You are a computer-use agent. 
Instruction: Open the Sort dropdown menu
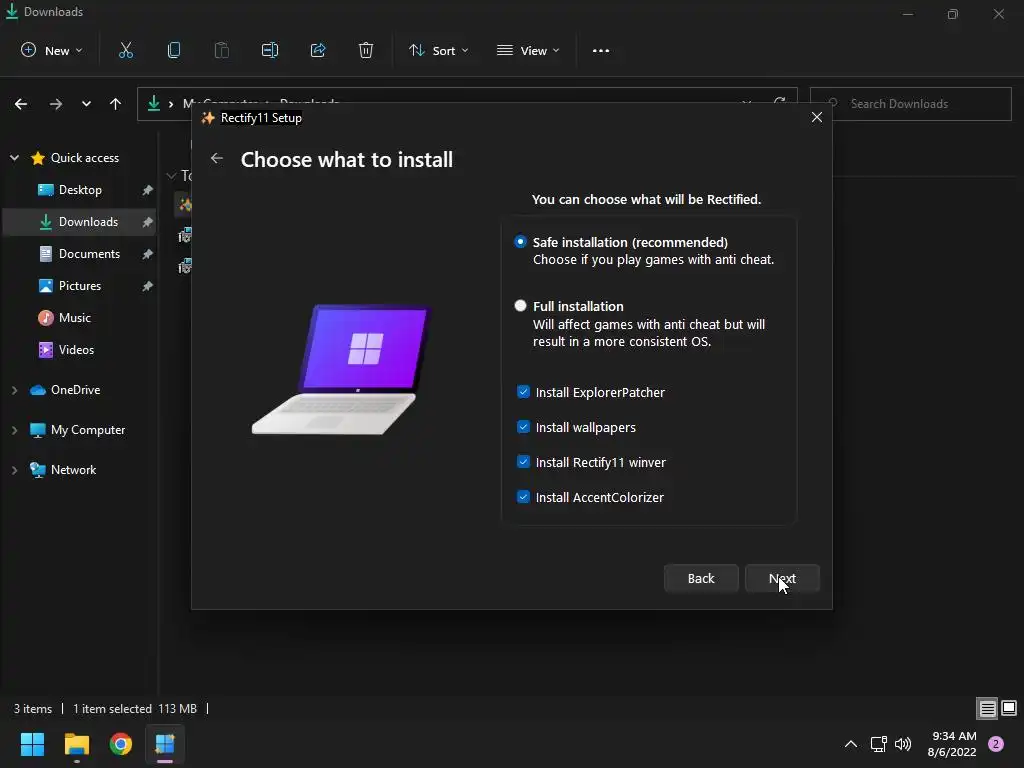[x=438, y=50]
